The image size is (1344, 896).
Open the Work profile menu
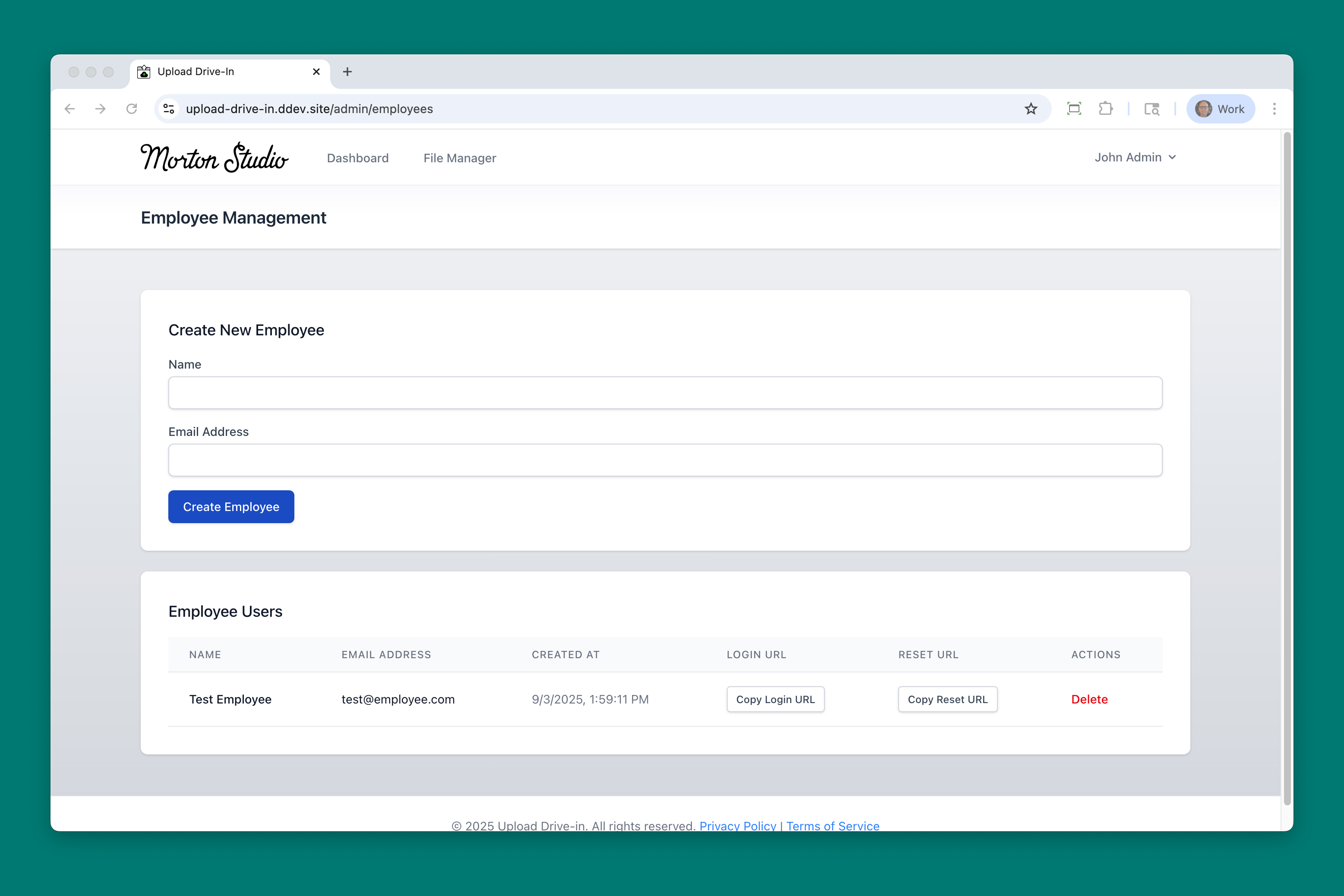coord(1221,109)
